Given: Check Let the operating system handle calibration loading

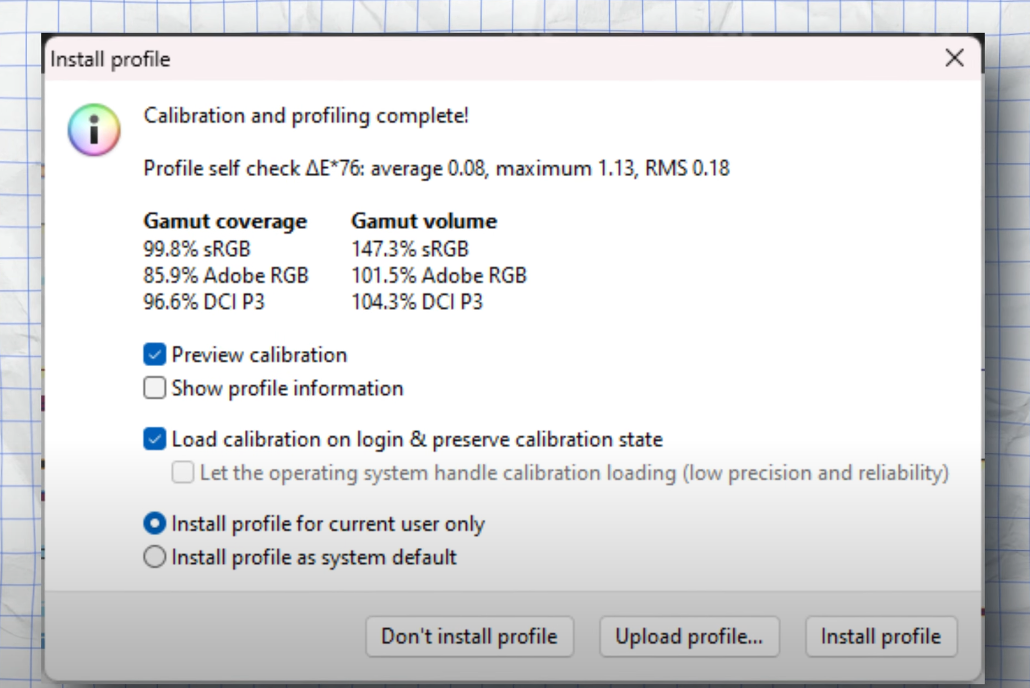Looking at the screenshot, I should [183, 472].
